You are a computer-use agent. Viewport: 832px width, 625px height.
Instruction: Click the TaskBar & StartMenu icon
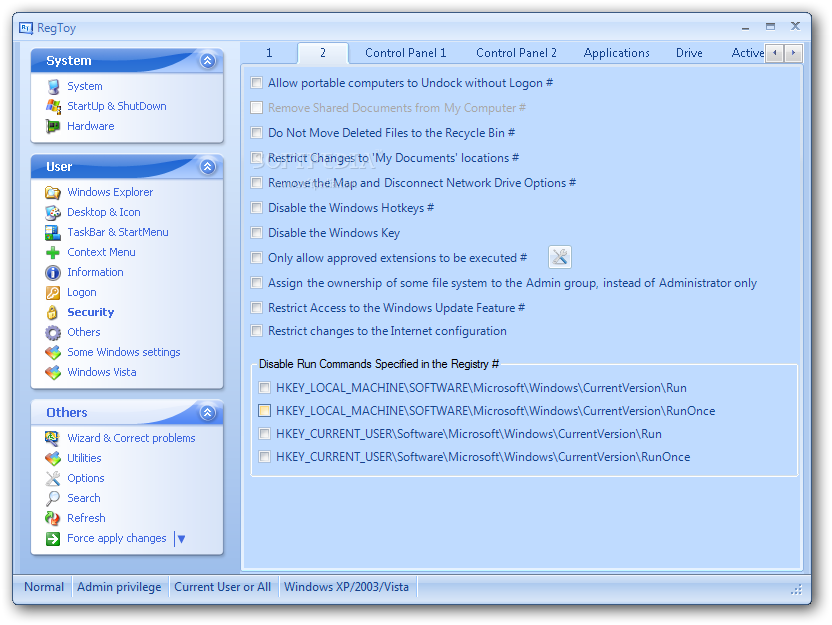click(x=53, y=232)
